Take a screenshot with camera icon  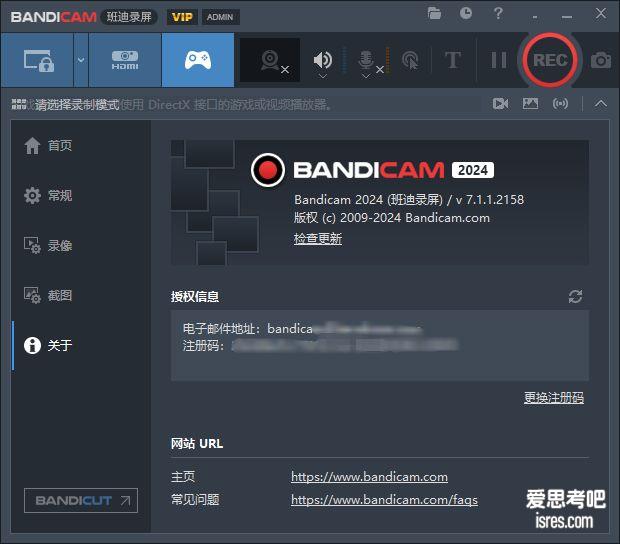pyautogui.click(x=601, y=60)
